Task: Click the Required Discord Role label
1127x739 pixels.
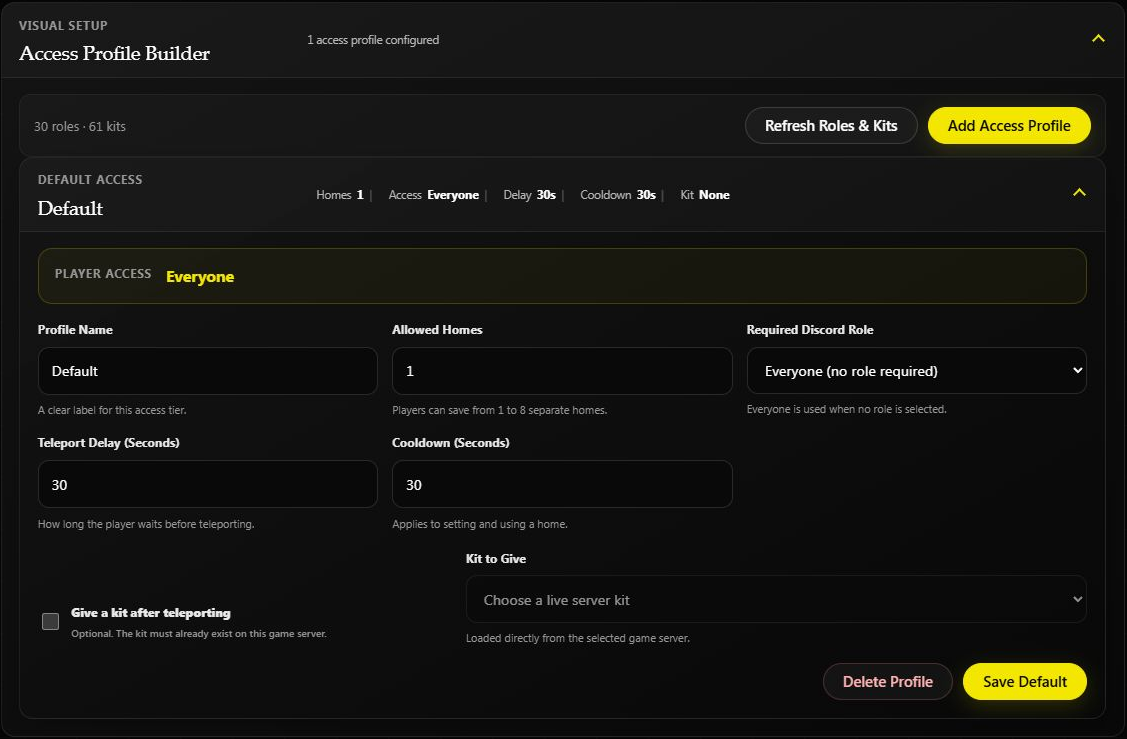Action: pos(810,330)
